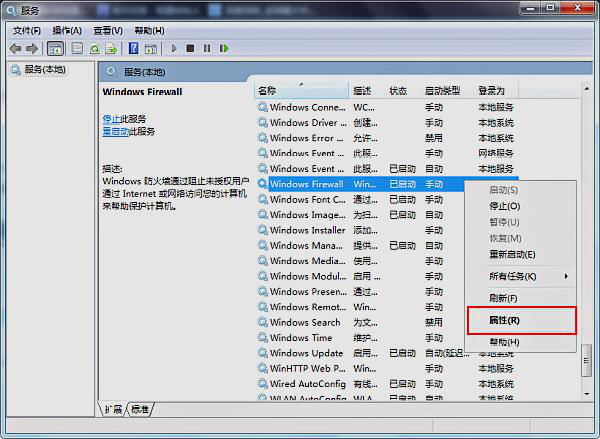This screenshot has width=600, height=439.
Task: Click the properties sheet toolbar icon
Action: pos(77,49)
